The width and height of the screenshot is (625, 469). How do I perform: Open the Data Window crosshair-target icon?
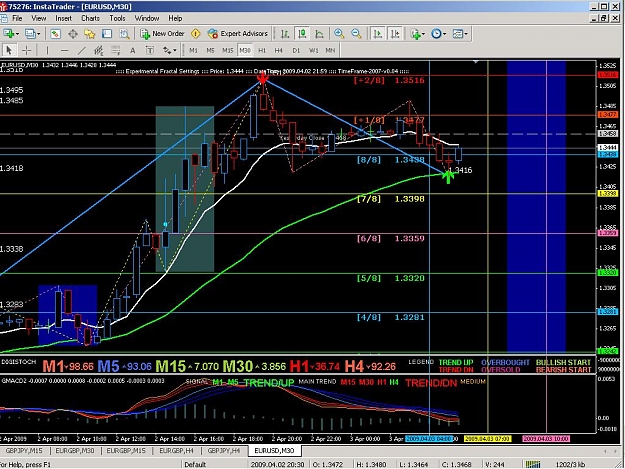(73, 34)
